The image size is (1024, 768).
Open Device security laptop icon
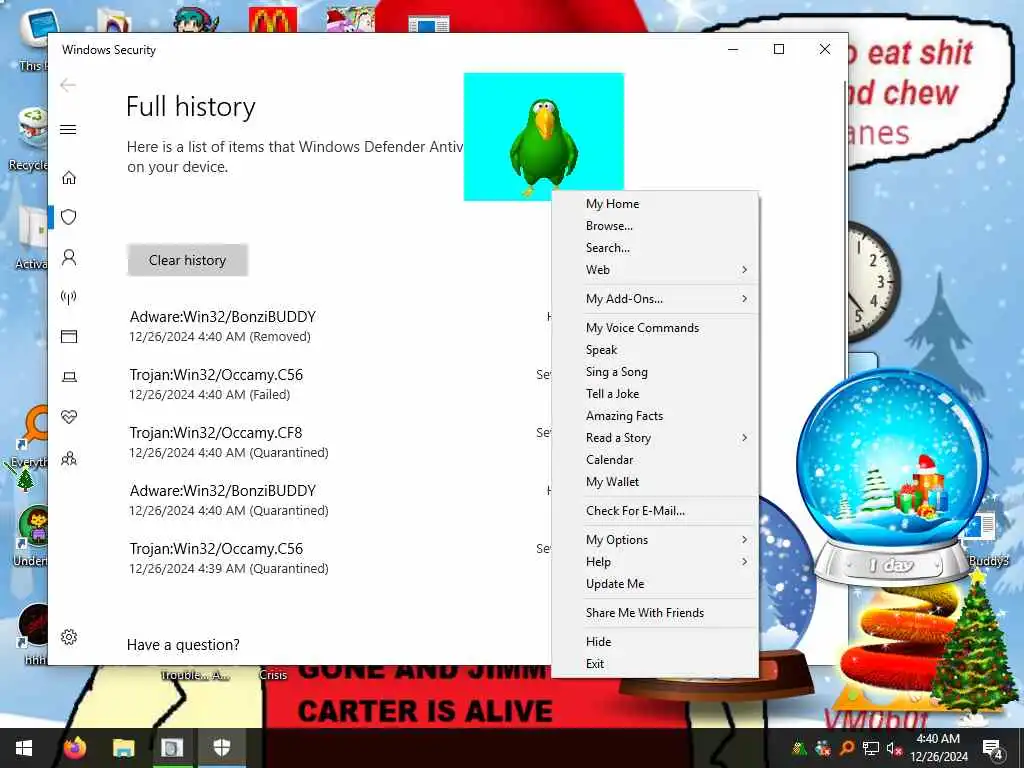click(69, 377)
